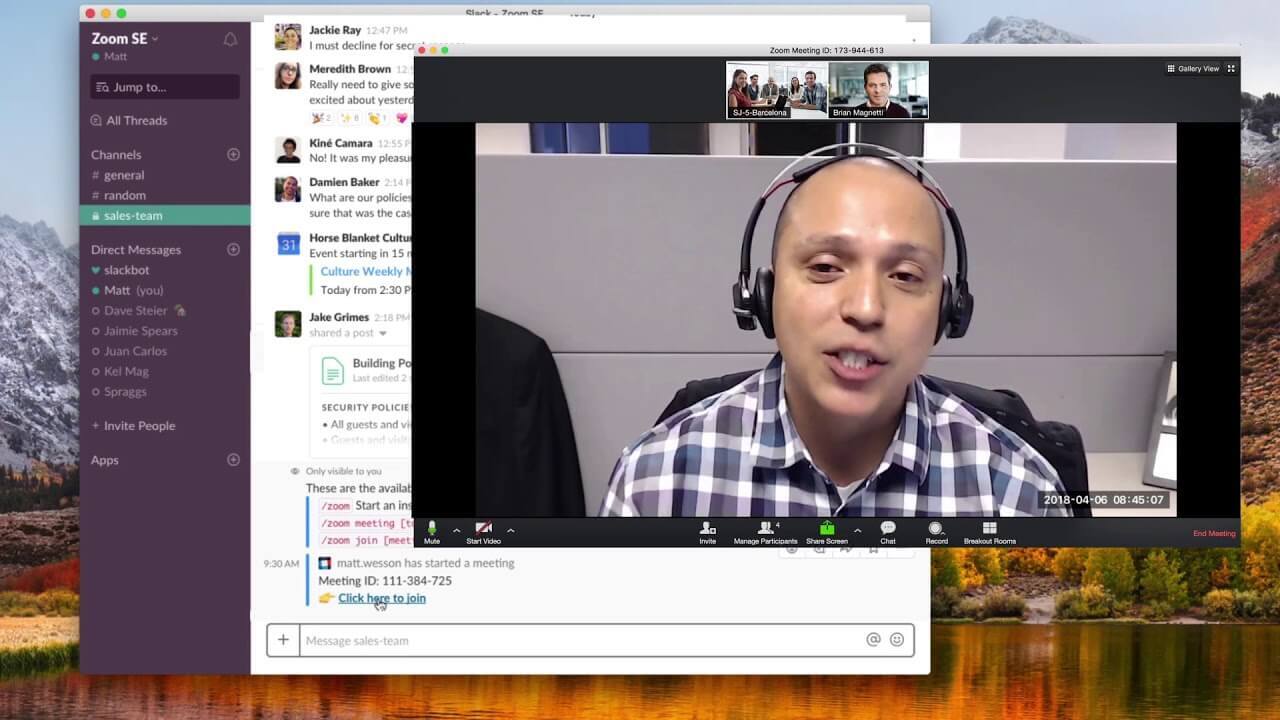Open the Jump to... search box
The image size is (1280, 720).
(165, 87)
